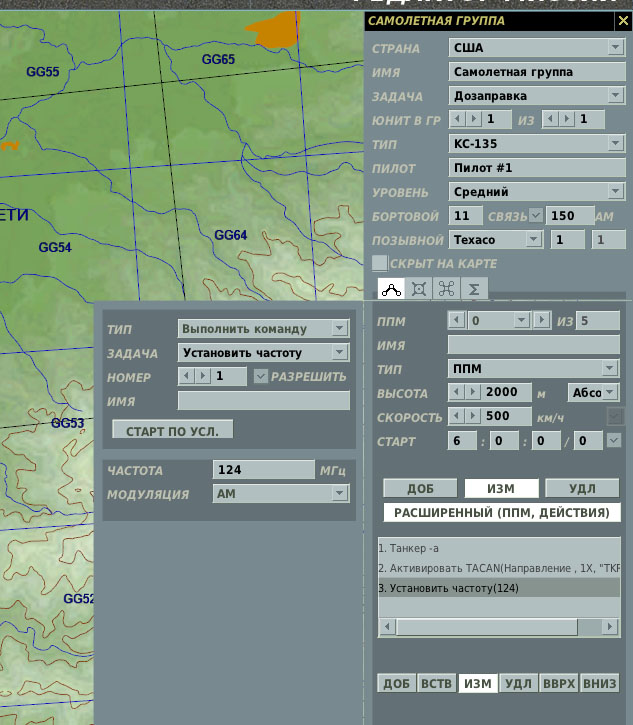This screenshot has width=633, height=725.
Task: Select action 2. Активировать TACAN
Action: (x=499, y=568)
